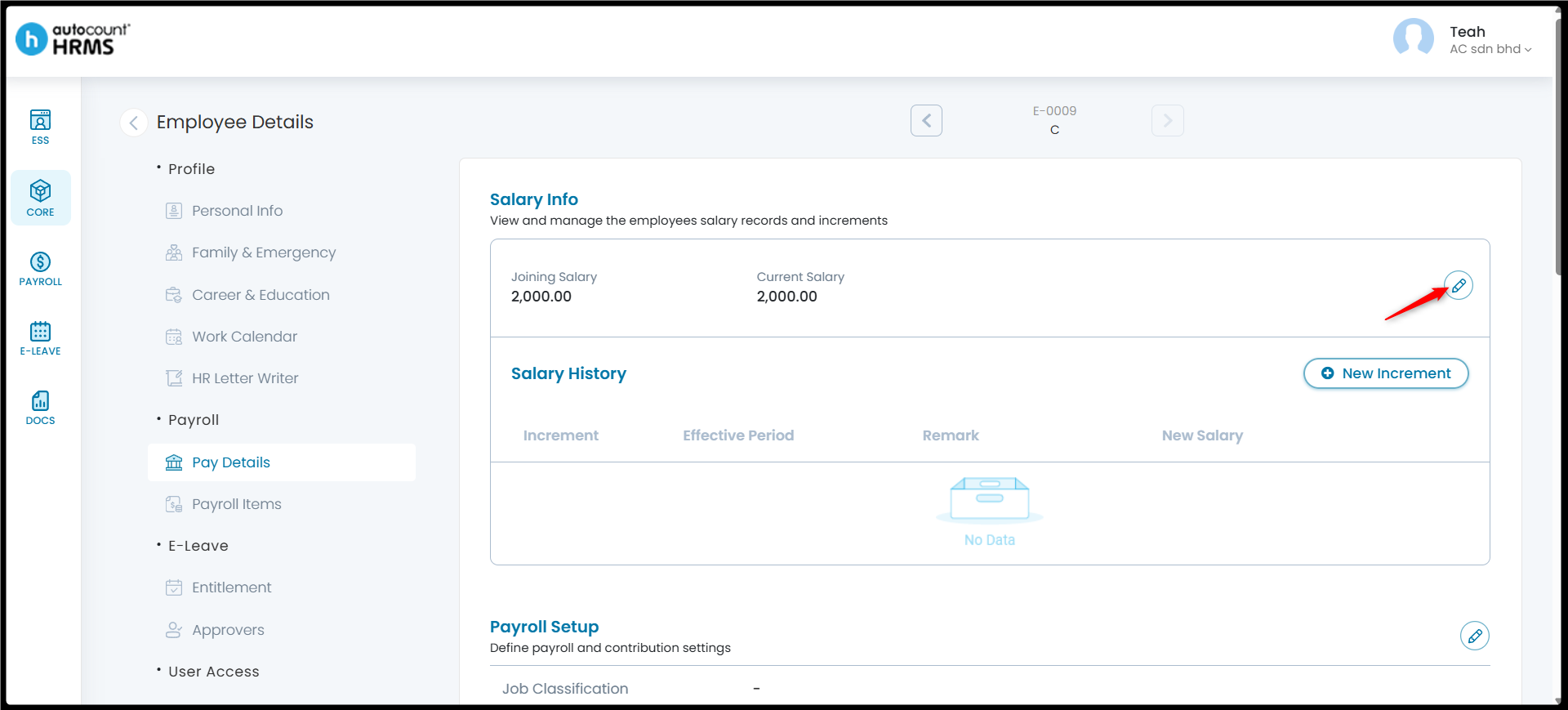Click the Current Salary value 2,000.00
Viewport: 1568px width, 710px height.
[x=786, y=297]
